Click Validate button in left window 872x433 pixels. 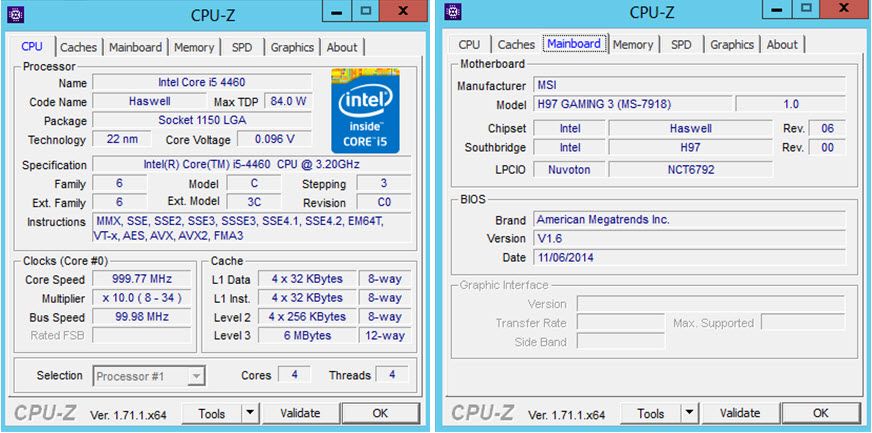[x=300, y=413]
